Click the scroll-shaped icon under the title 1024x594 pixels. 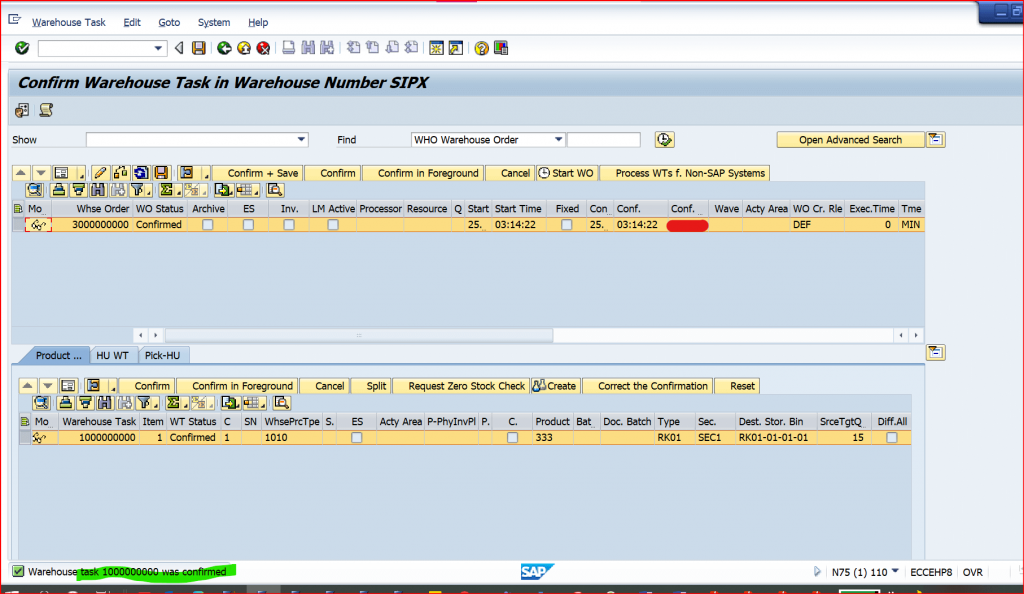46,110
